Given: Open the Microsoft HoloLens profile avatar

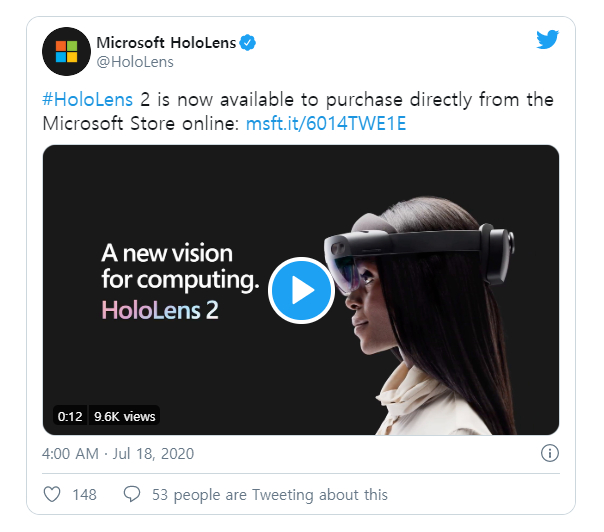Looking at the screenshot, I should coord(66,51).
